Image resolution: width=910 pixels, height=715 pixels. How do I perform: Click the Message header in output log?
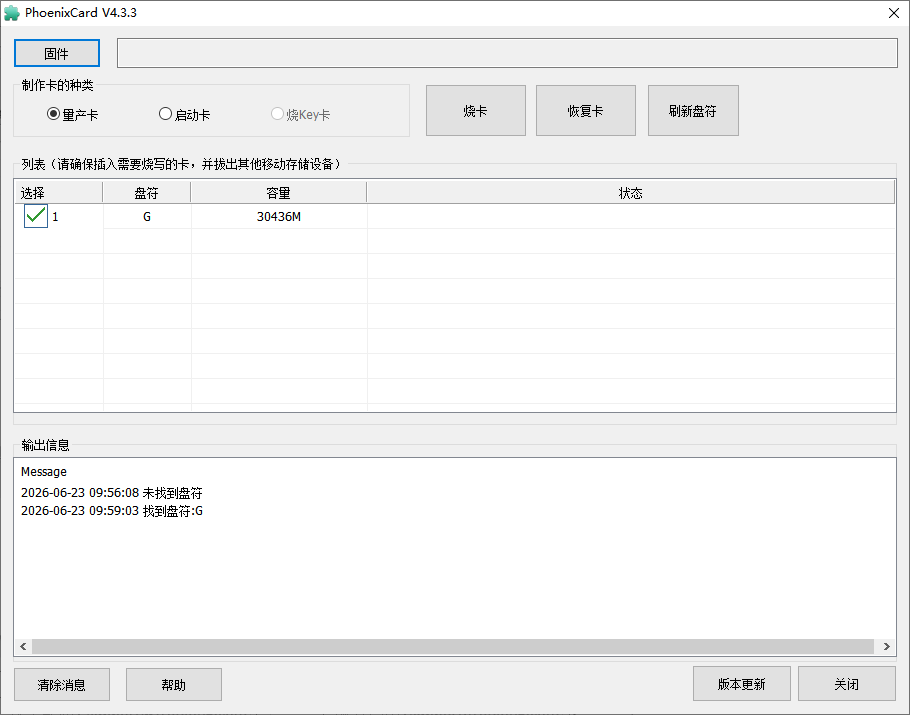pyautogui.click(x=44, y=472)
